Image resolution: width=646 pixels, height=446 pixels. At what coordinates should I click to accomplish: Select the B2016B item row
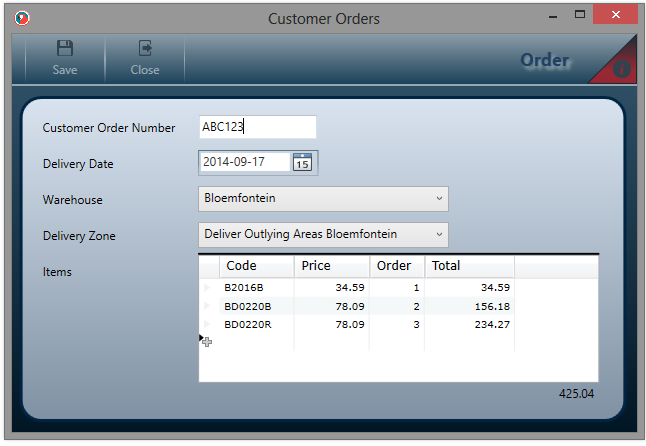[x=244, y=288]
